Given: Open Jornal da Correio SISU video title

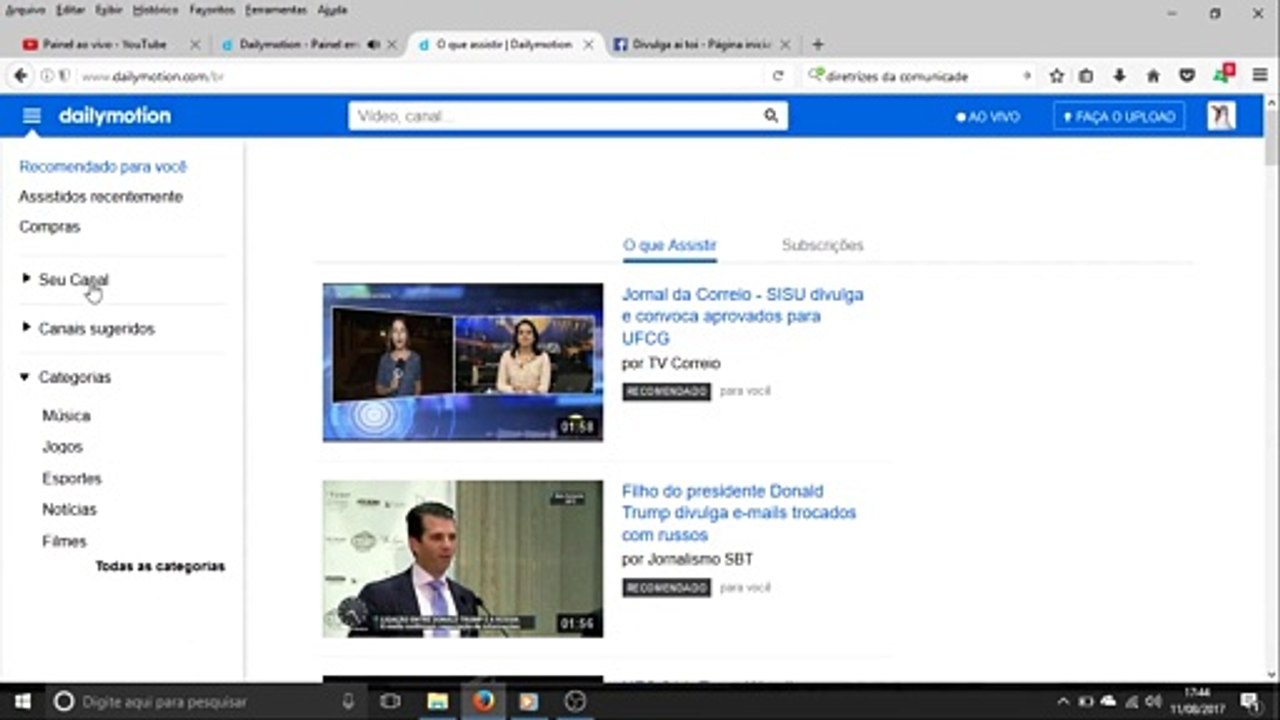Looking at the screenshot, I should tap(742, 316).
